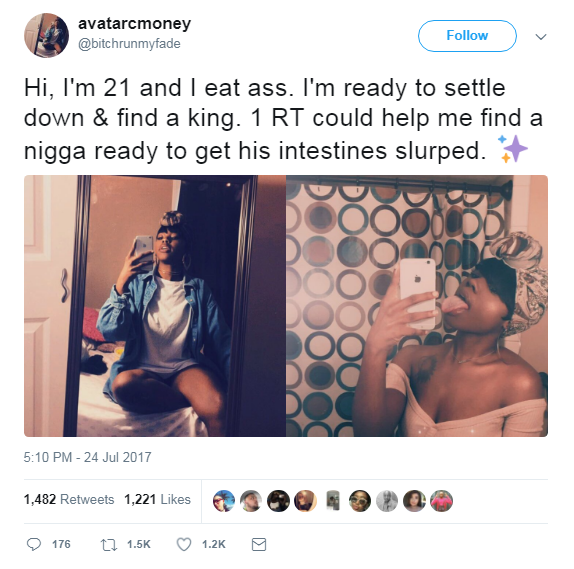This screenshot has height=569, width=574.
Task: Click first liker avatar with palm trees
Action: pos(224,501)
